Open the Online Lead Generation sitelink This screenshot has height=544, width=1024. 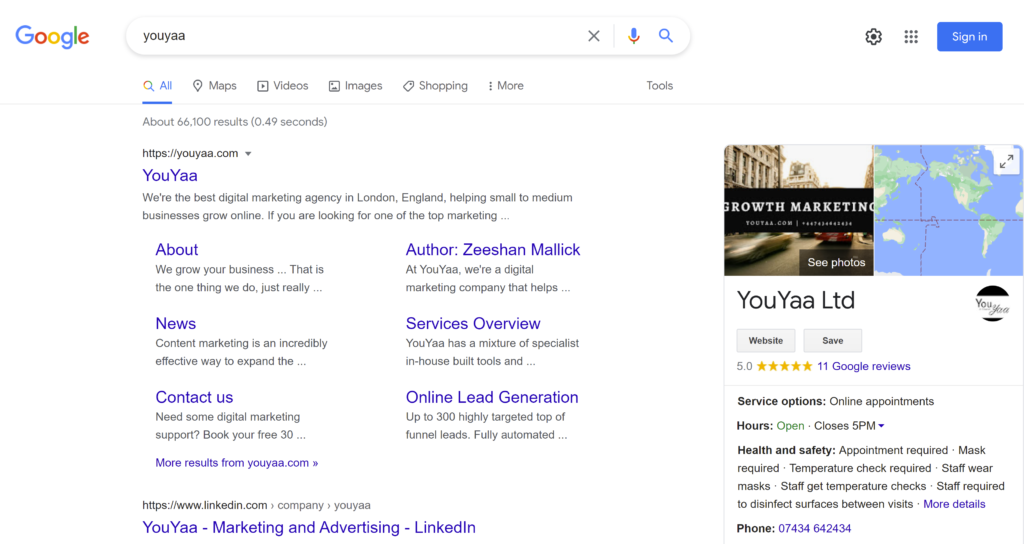(492, 397)
